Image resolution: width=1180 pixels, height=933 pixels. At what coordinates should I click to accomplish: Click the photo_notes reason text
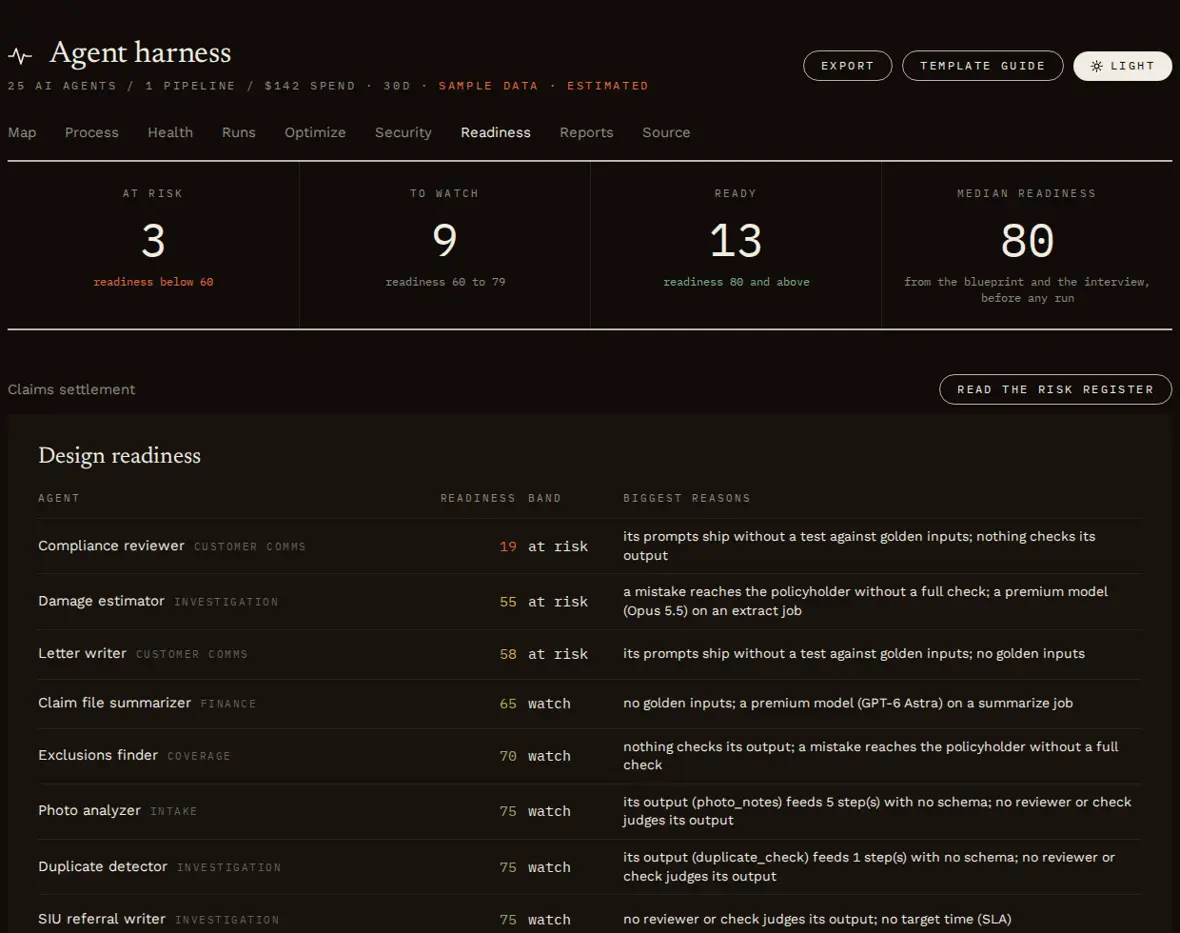[877, 811]
